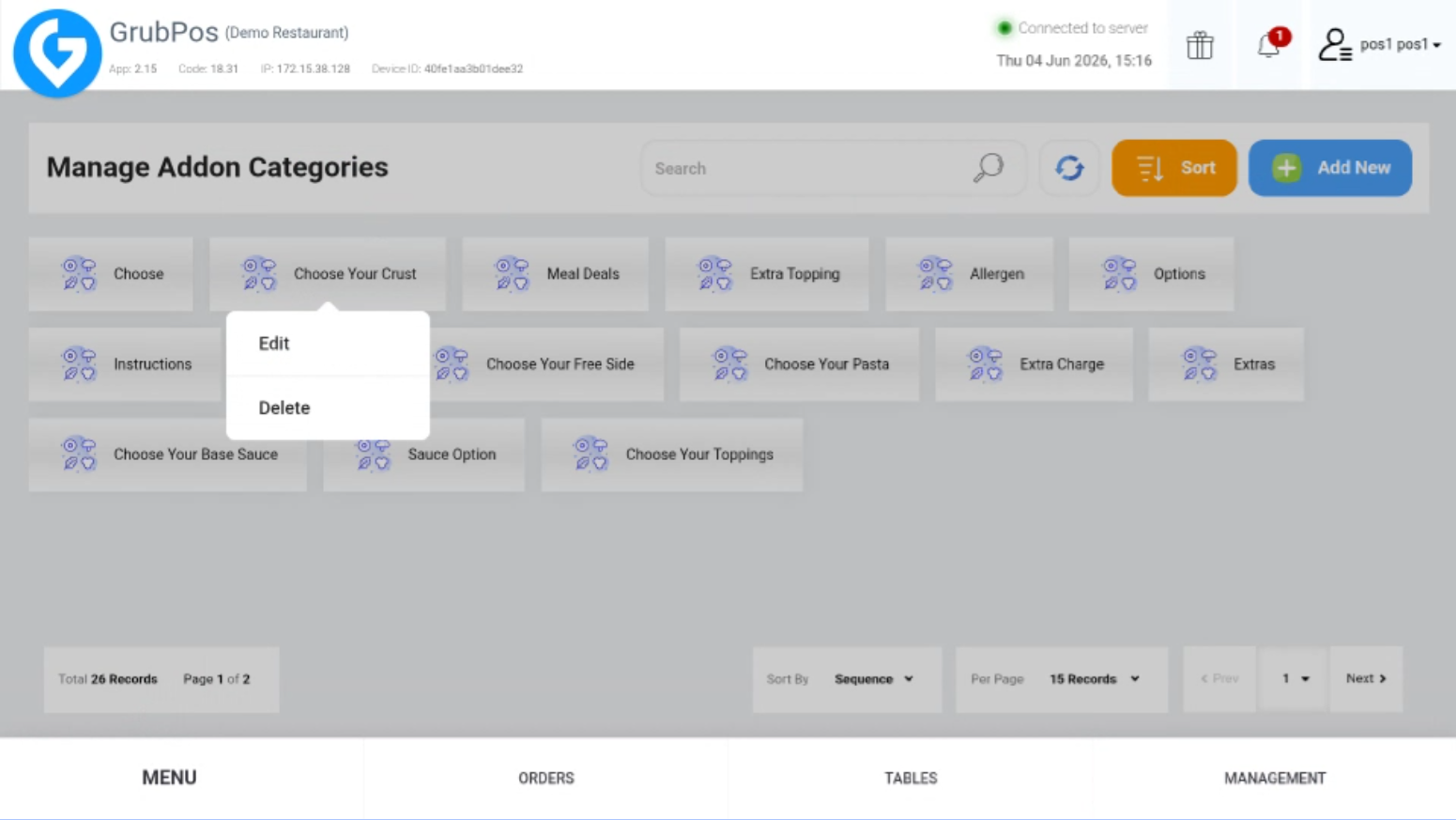Click the Extra Topping category icon
This screenshot has height=820, width=1456.
click(x=715, y=274)
